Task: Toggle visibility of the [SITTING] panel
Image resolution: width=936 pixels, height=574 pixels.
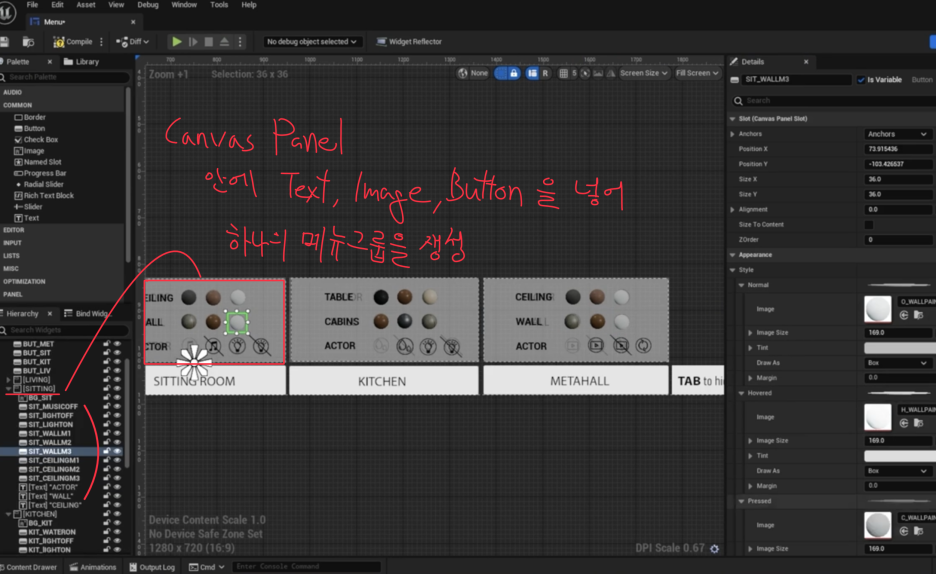Action: 117,389
